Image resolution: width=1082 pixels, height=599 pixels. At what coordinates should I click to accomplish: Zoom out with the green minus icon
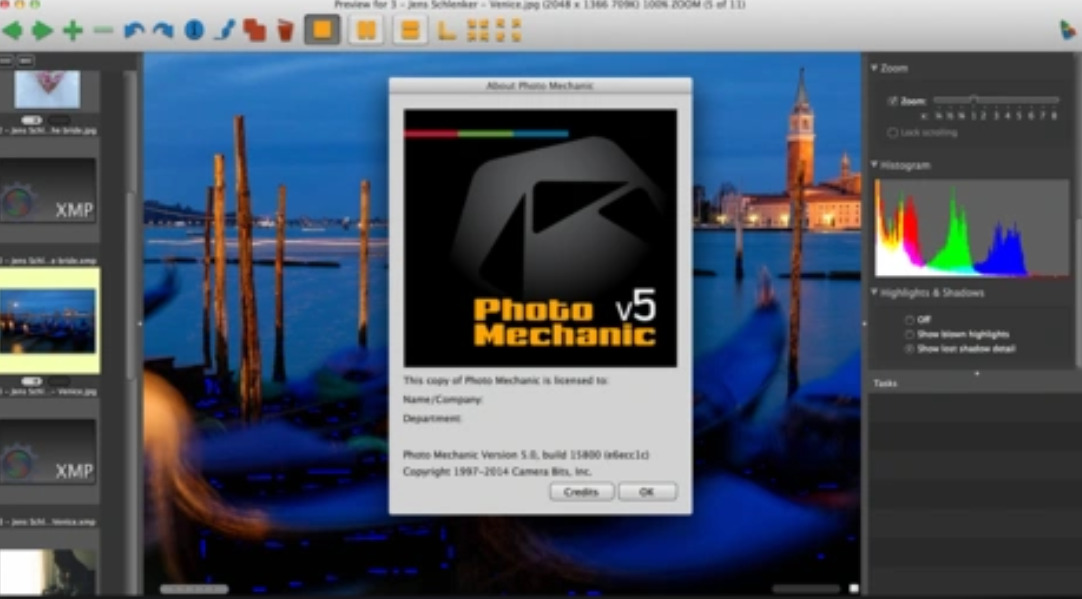[103, 30]
